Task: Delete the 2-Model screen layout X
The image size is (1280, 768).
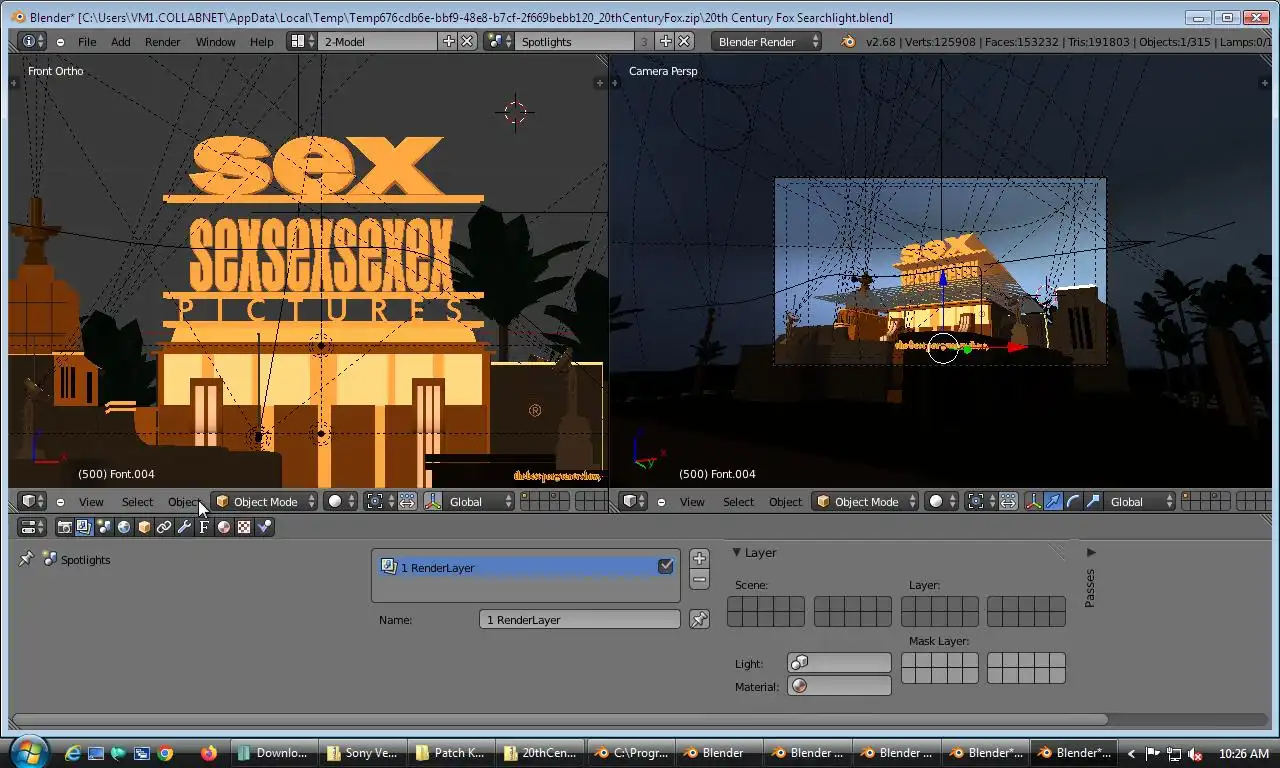Action: [467, 41]
